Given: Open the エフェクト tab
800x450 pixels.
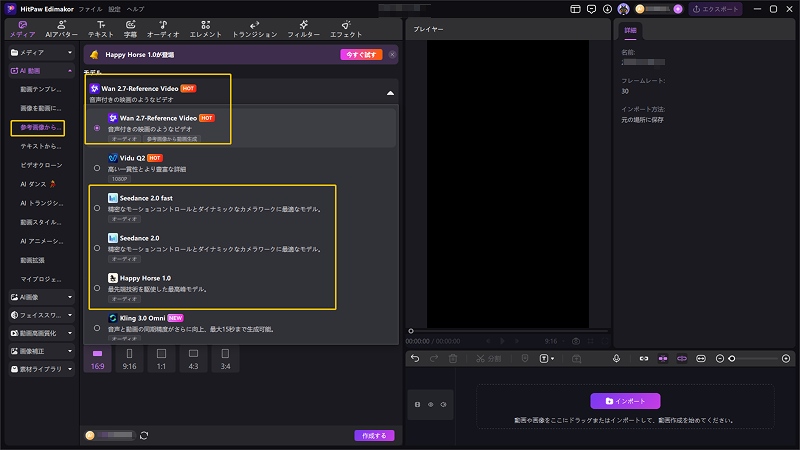Looking at the screenshot, I should click(346, 29).
